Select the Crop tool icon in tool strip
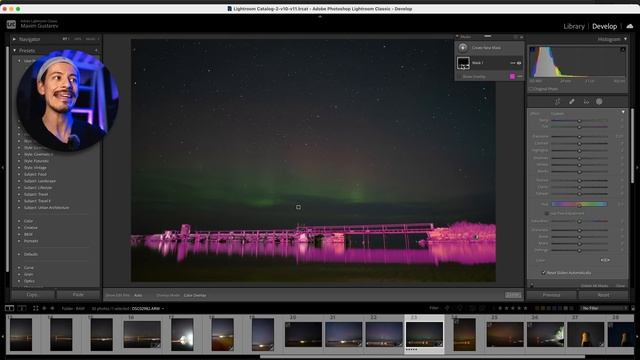Image resolution: width=640 pixels, height=360 pixels. point(557,102)
